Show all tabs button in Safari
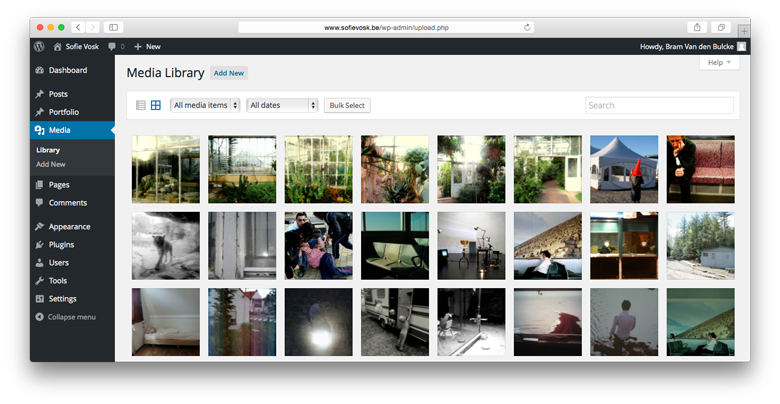This screenshot has width=780, height=404. coord(721,27)
